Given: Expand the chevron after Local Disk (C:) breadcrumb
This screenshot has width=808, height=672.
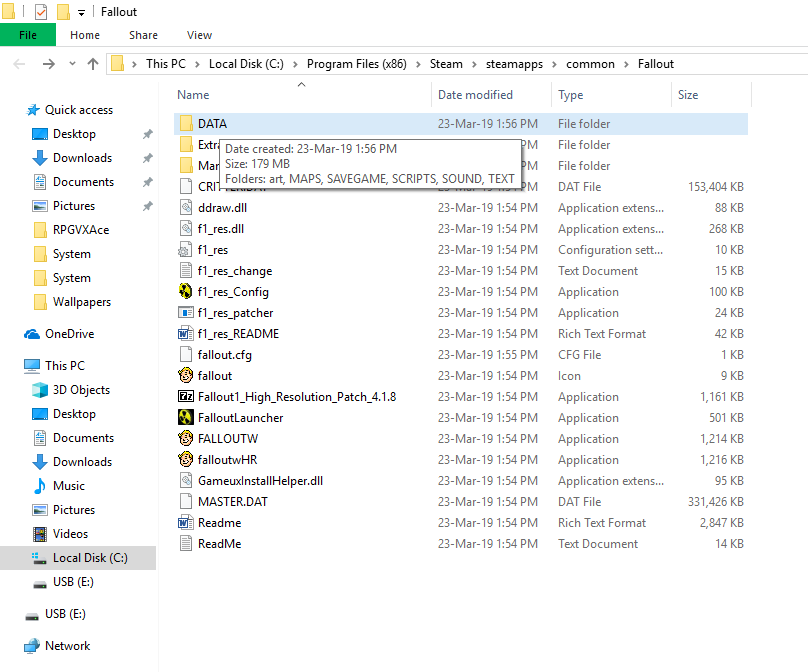Looking at the screenshot, I should tap(295, 64).
